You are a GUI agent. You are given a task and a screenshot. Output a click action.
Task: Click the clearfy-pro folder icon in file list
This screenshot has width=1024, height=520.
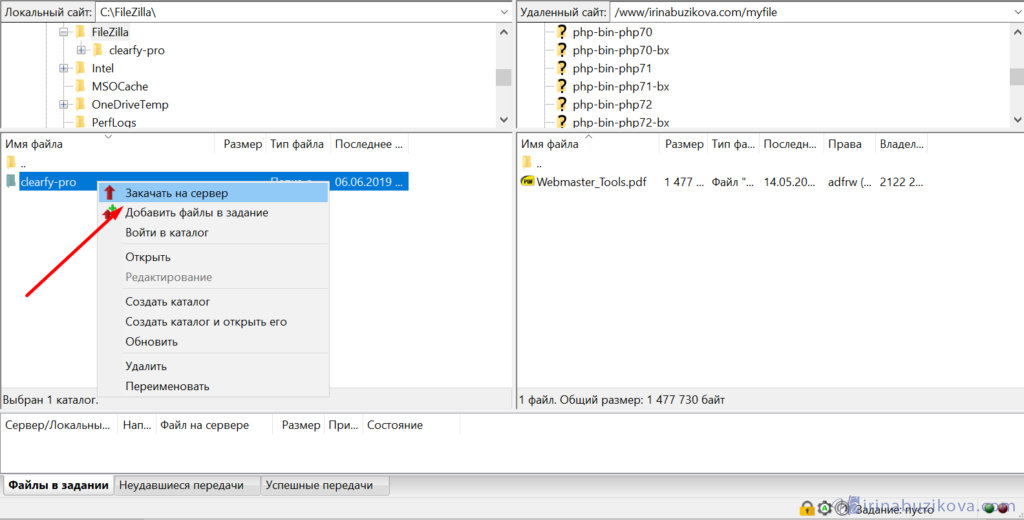[x=11, y=182]
